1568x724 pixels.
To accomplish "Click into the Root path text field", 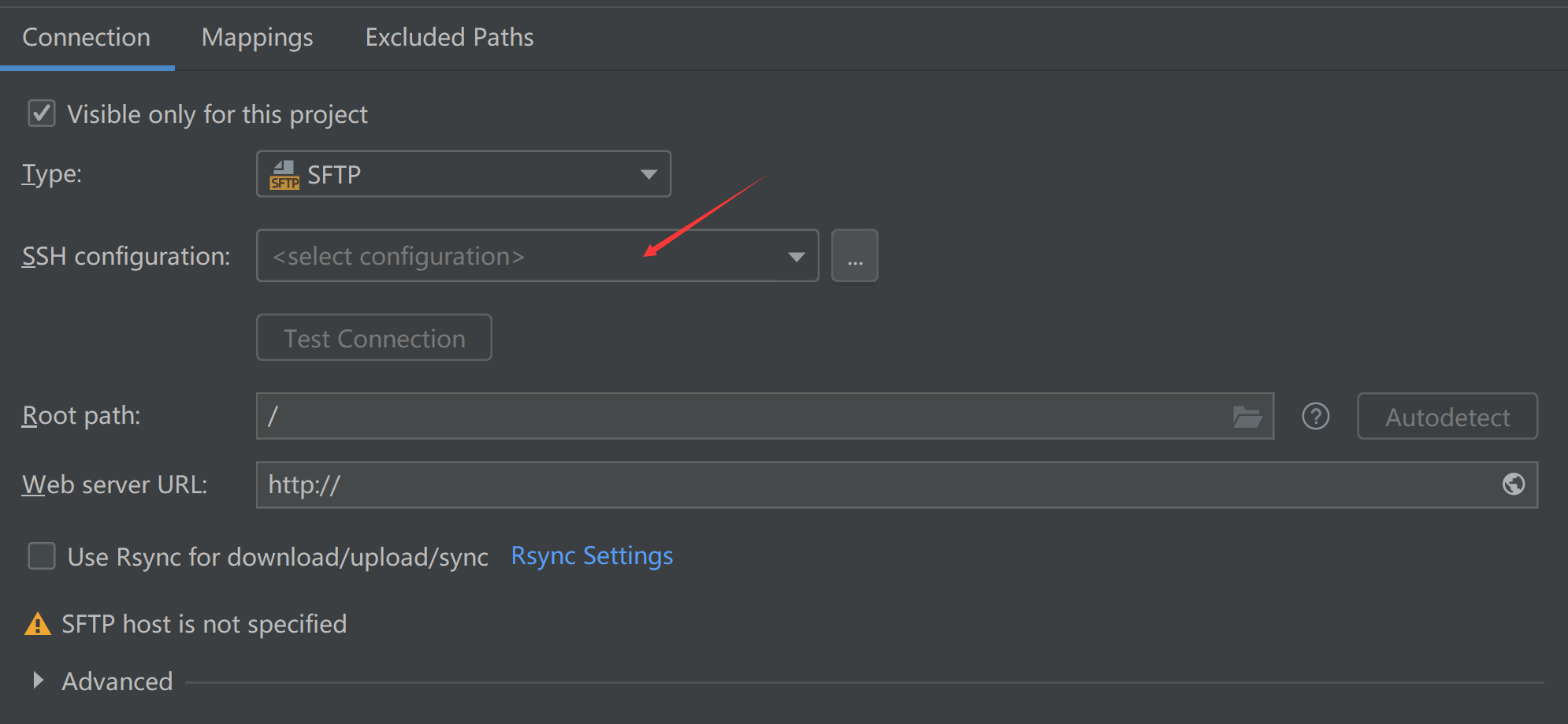I will point(741,416).
